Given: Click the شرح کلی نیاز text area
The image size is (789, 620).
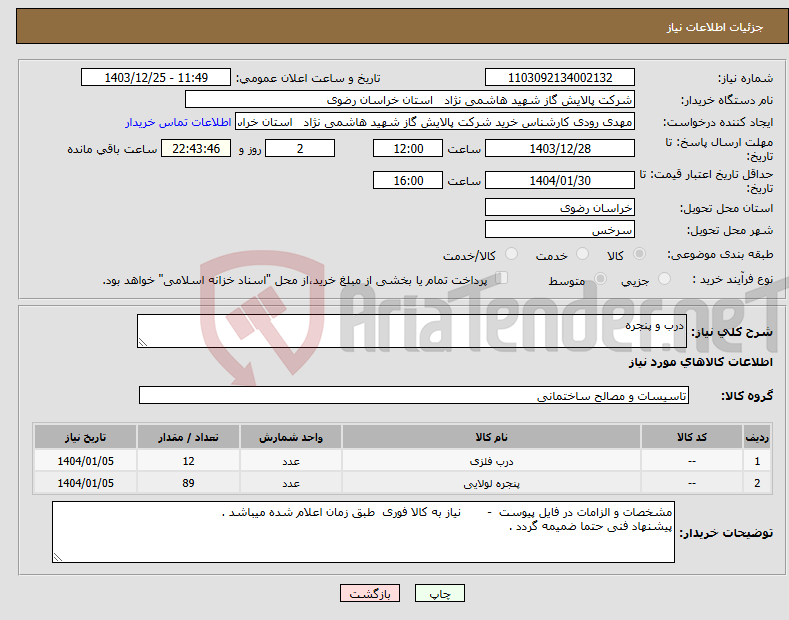Looking at the screenshot, I should (x=412, y=331).
